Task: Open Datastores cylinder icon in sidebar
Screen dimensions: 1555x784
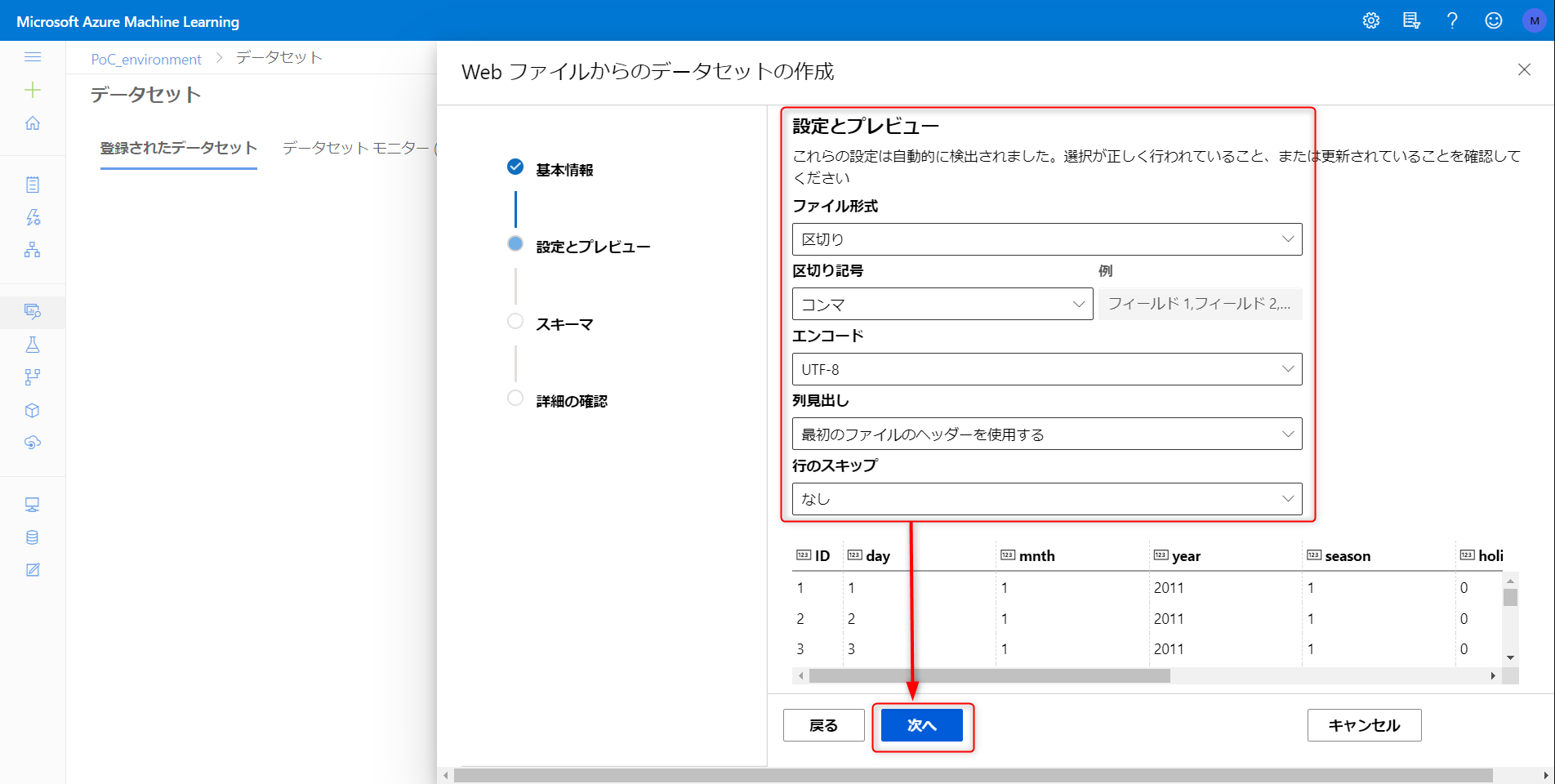Action: pos(33,537)
